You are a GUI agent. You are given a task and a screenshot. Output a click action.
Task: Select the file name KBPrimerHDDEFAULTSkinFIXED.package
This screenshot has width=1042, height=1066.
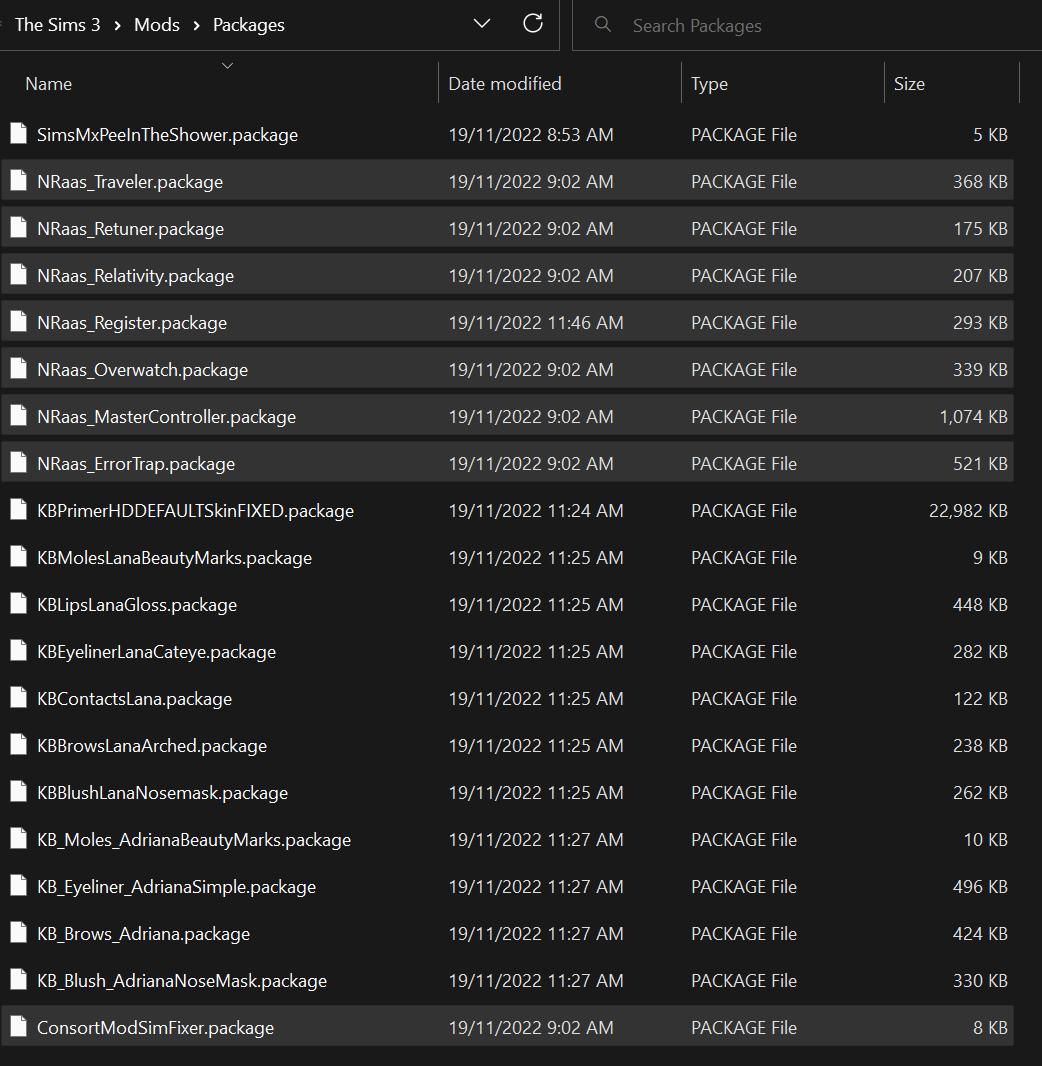196,510
